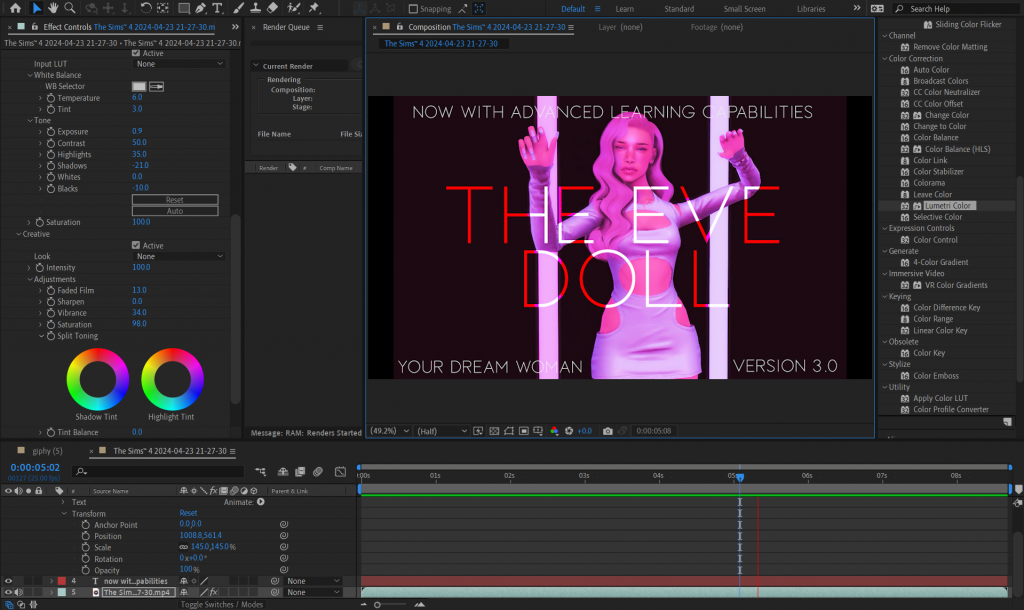Select the Hand tool in the toolbar

click(x=52, y=8)
